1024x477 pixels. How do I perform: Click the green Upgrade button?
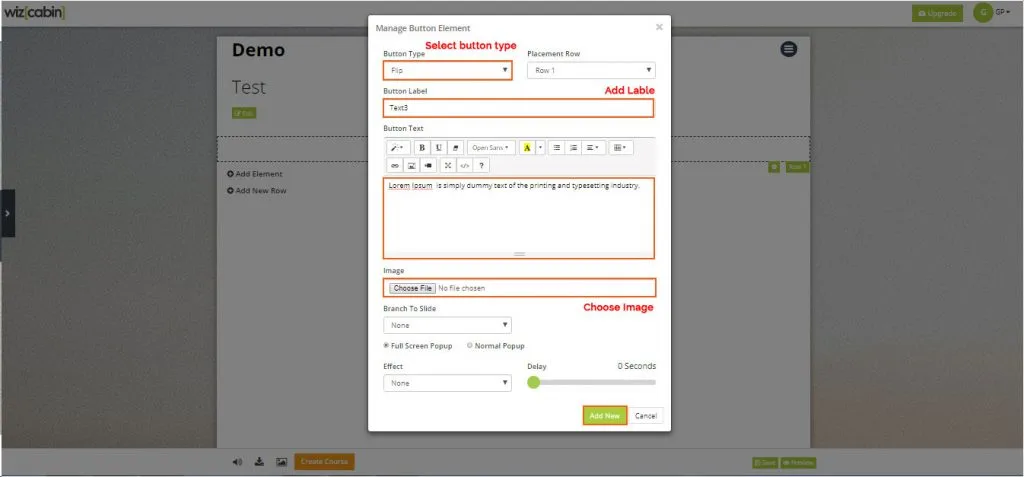tap(937, 13)
